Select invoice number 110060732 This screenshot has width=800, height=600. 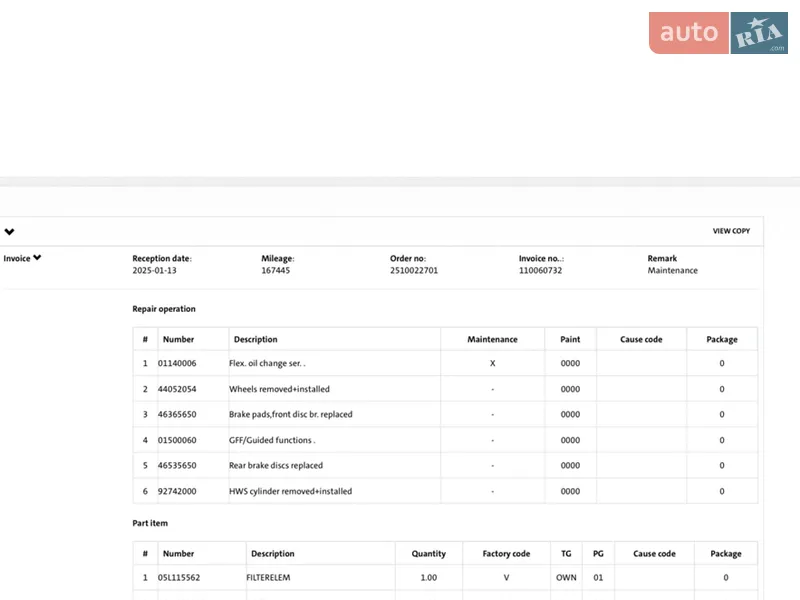[x=540, y=270]
